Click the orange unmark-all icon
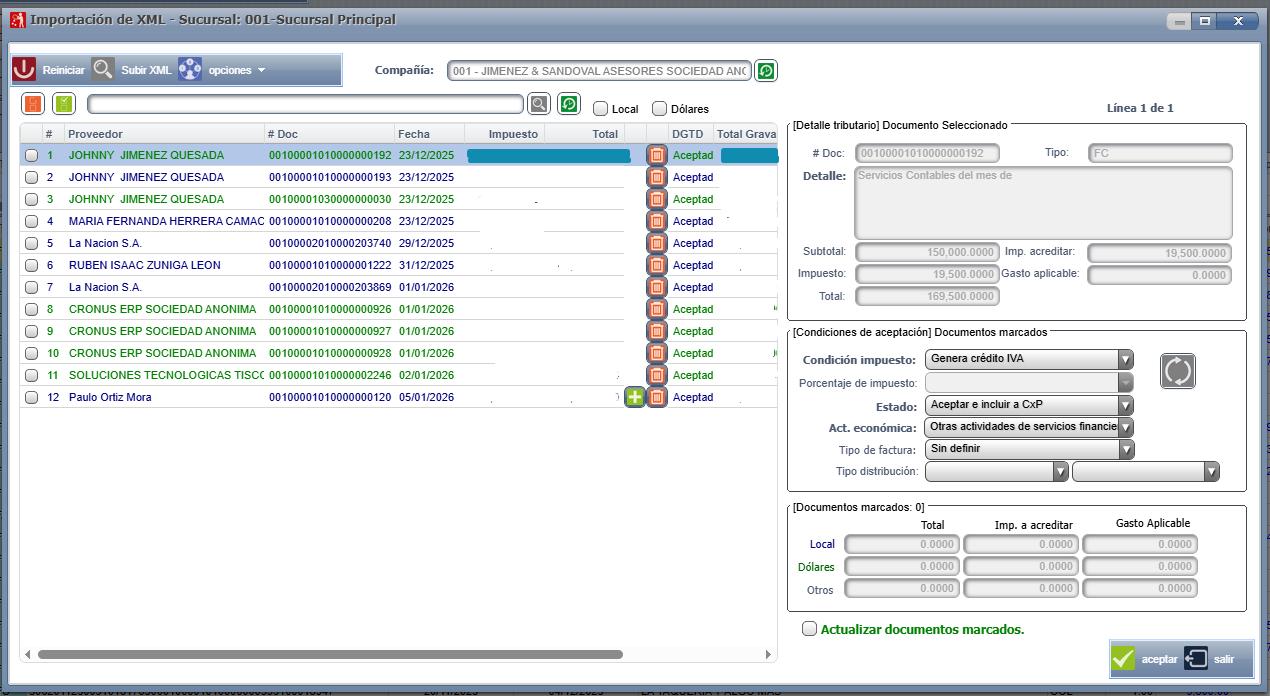Image resolution: width=1270 pixels, height=696 pixels. click(x=34, y=104)
